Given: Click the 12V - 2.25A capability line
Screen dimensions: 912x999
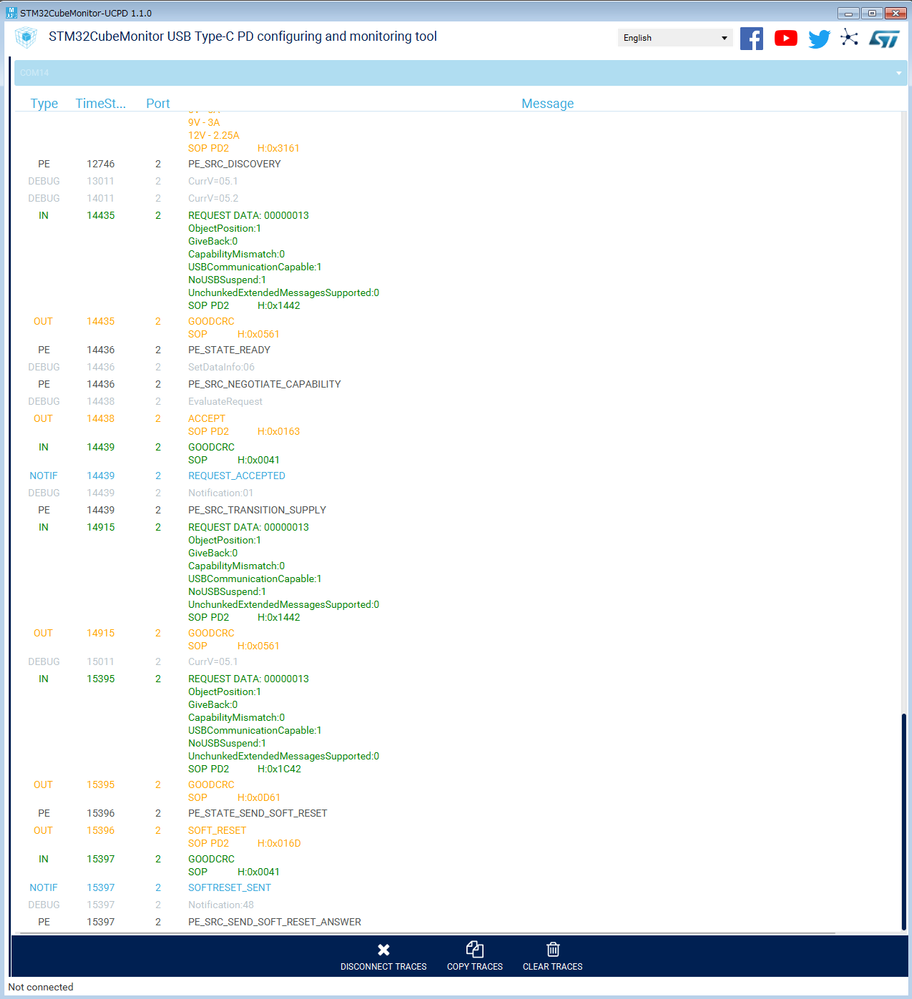Looking at the screenshot, I should coord(214,136).
